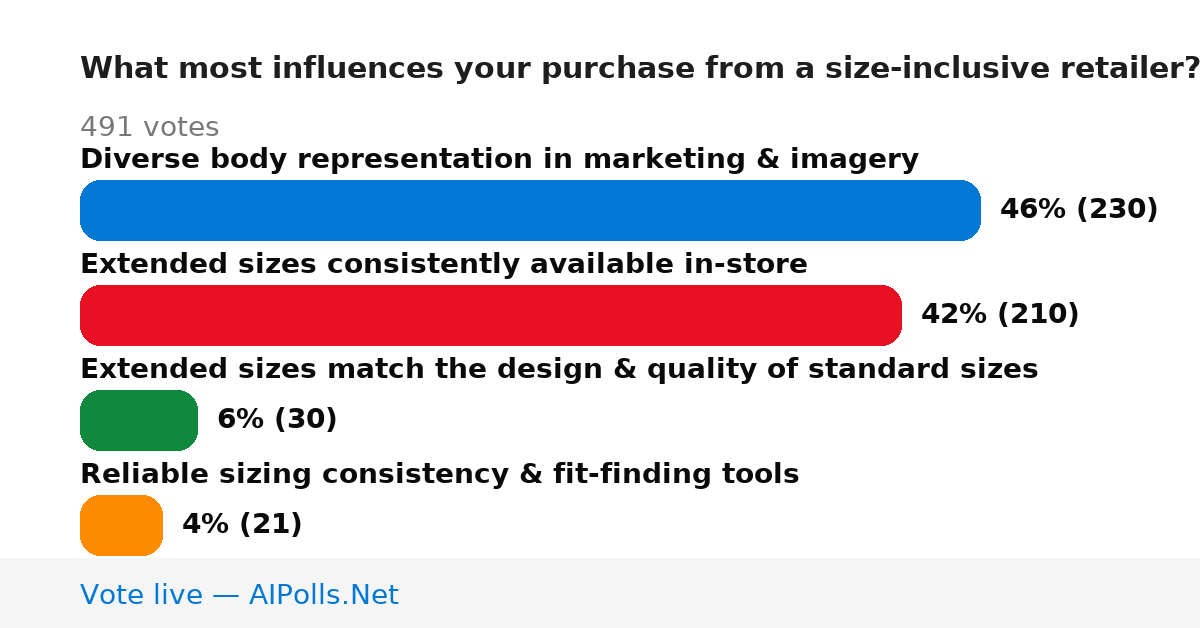Screen dimensions: 1200x628
Task: Click the 6% (30) result text
Action: click(x=277, y=420)
